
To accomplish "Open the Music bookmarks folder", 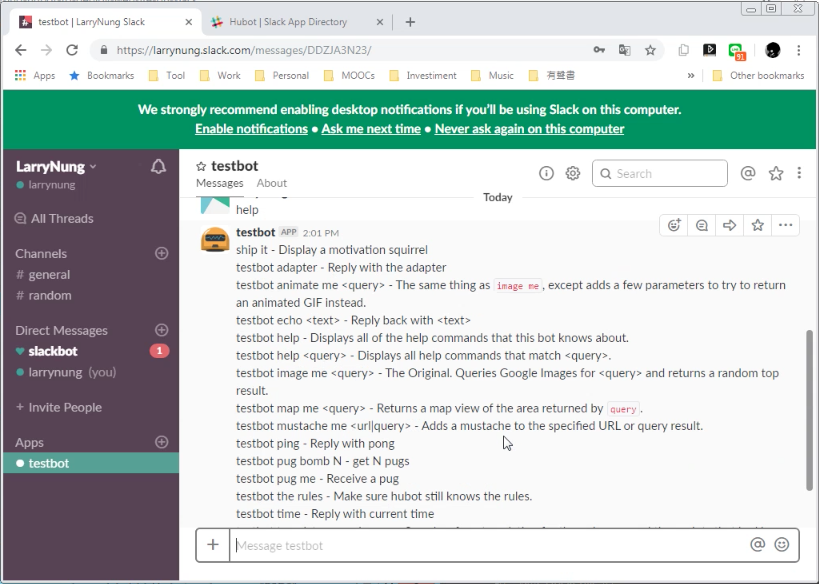I will coord(493,75).
